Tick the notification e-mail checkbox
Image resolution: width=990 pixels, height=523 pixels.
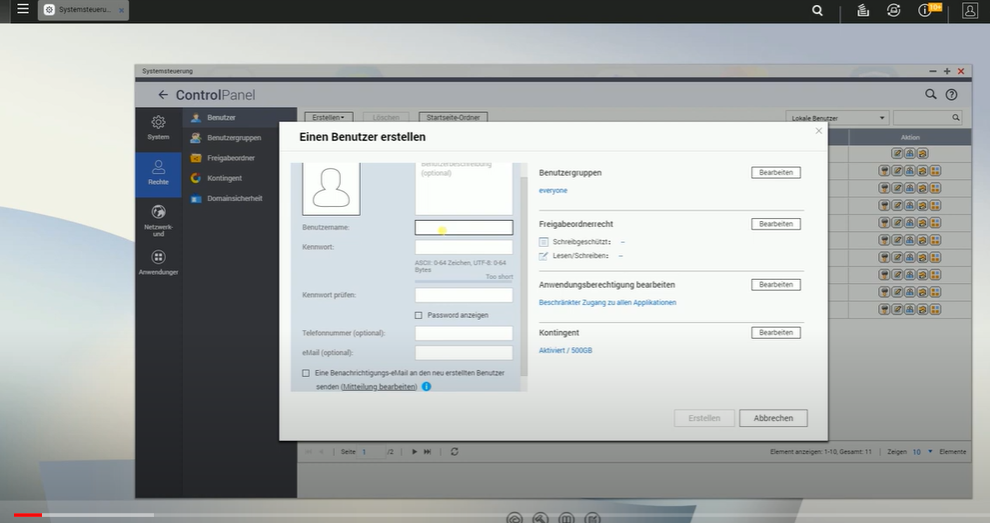coord(306,373)
